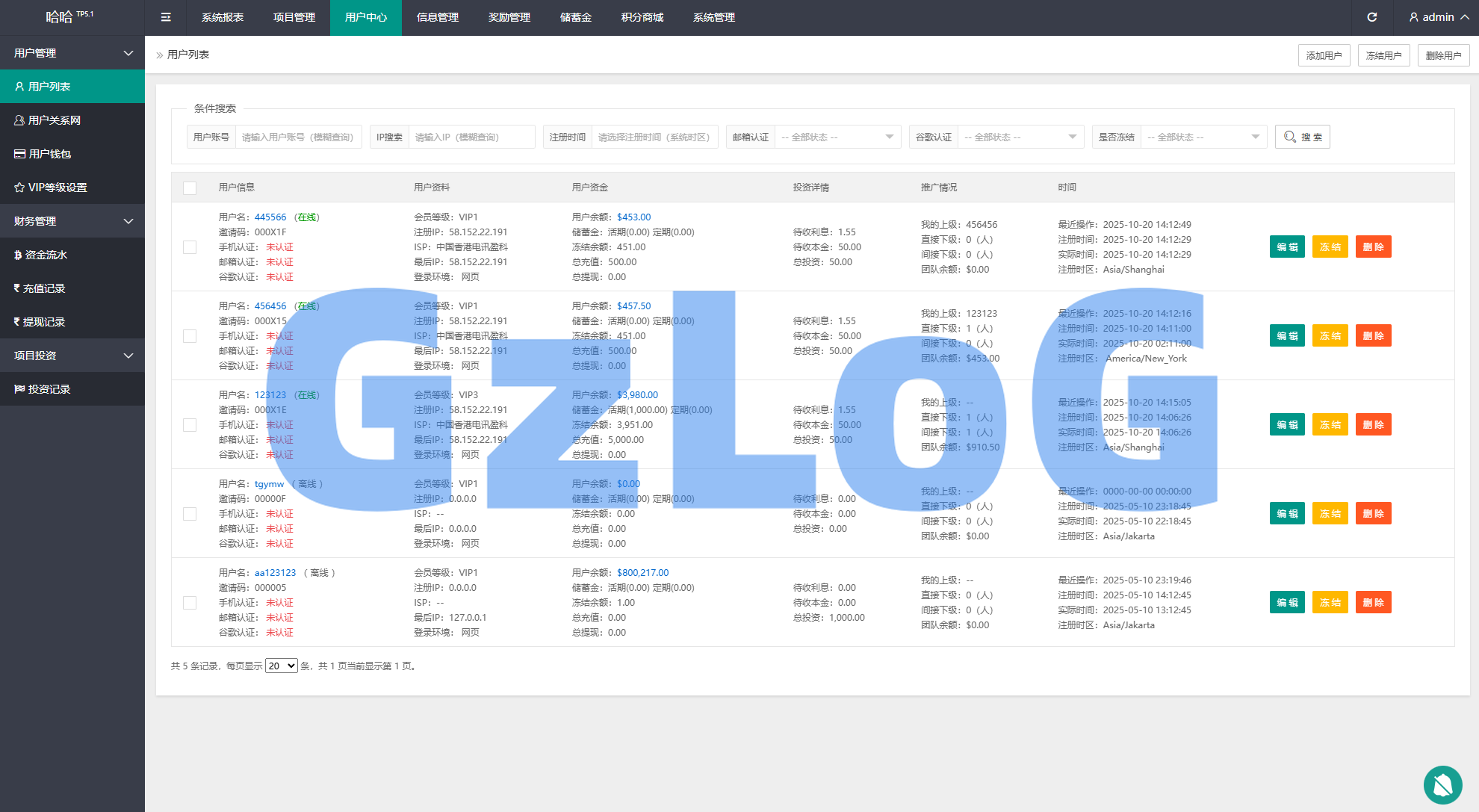Image resolution: width=1479 pixels, height=812 pixels.
Task: Toggle the select-all checkbox in the table header
Action: pyautogui.click(x=190, y=187)
